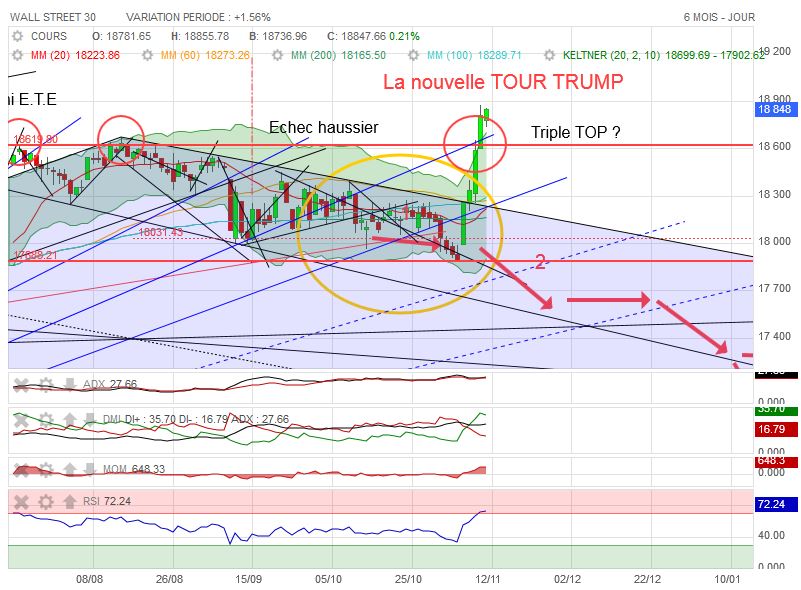Click the 08/08 date on time axis

point(89,579)
